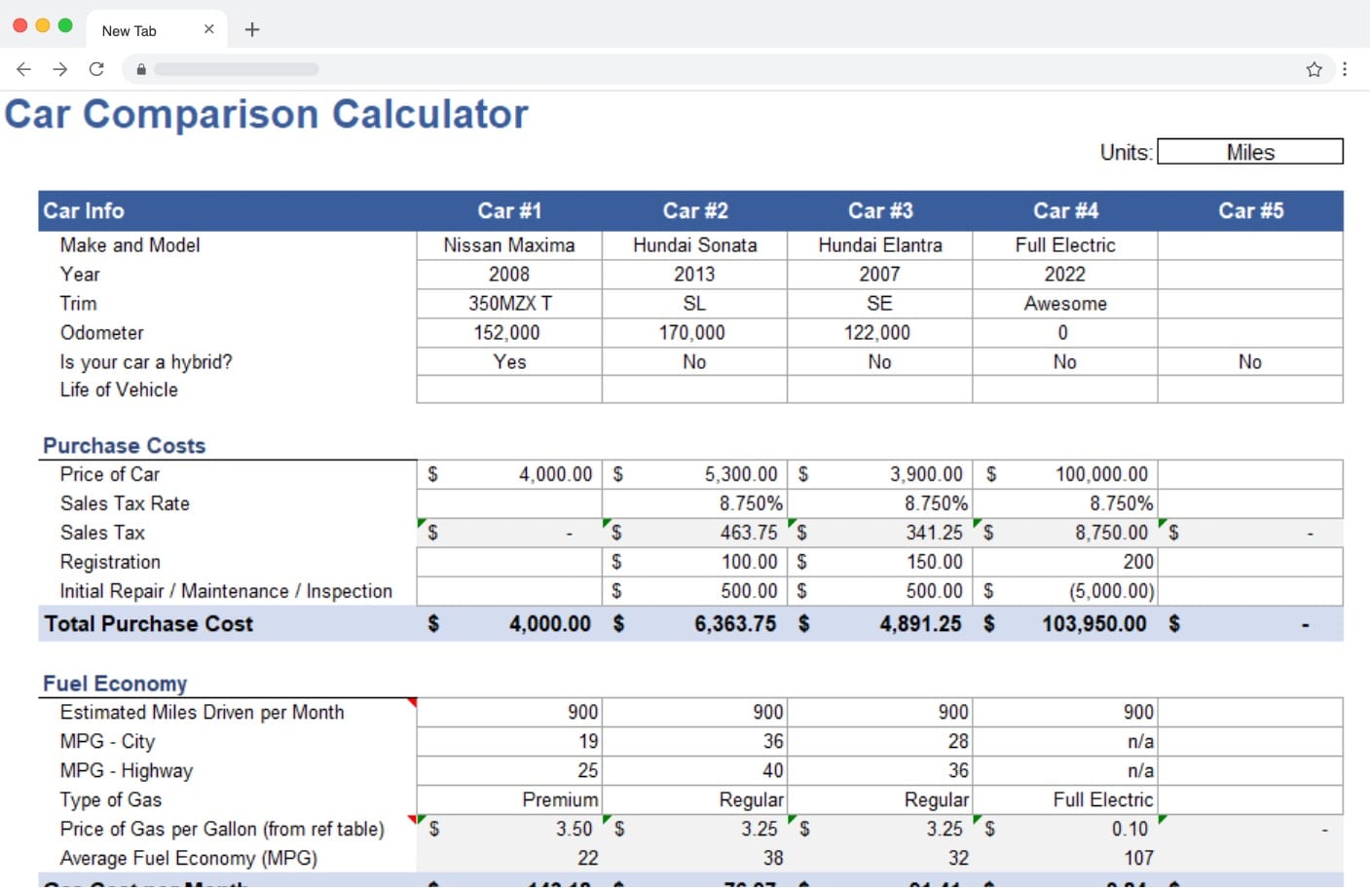The width and height of the screenshot is (1372, 890).
Task: Select the Car #5 Make and Model cell
Action: (1250, 245)
